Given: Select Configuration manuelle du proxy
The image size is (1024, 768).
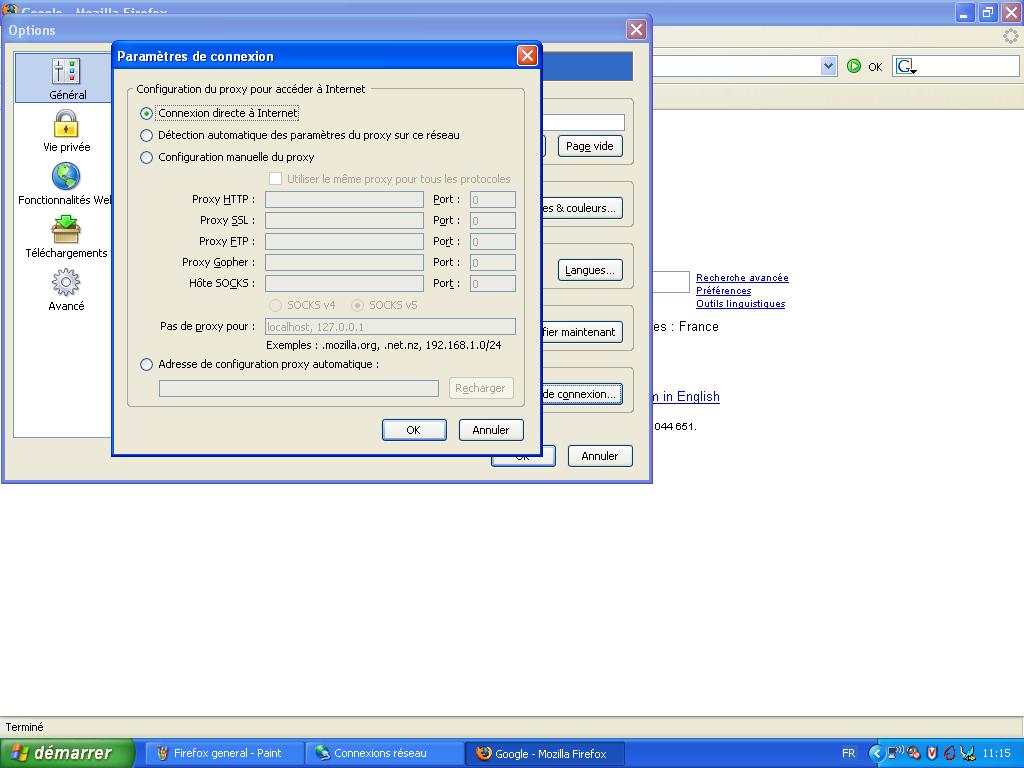Looking at the screenshot, I should coord(147,158).
